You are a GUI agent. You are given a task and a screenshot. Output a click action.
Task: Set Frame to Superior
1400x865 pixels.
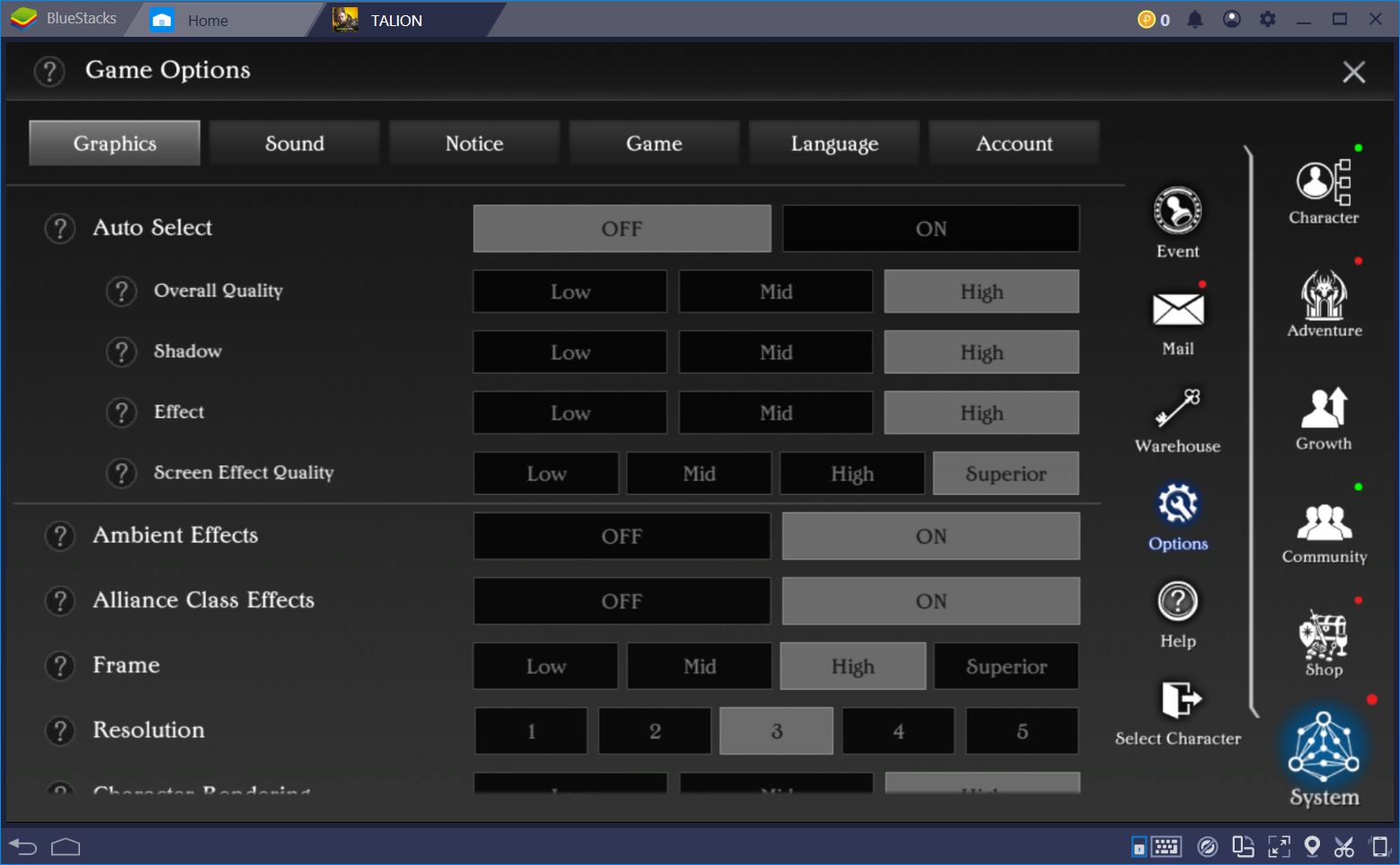pos(1006,666)
